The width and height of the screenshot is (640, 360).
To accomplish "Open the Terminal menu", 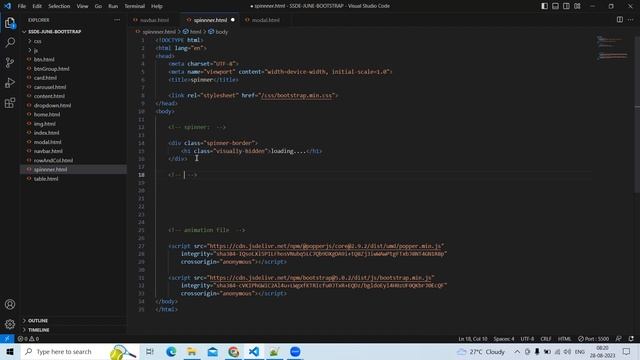I will point(135,6).
